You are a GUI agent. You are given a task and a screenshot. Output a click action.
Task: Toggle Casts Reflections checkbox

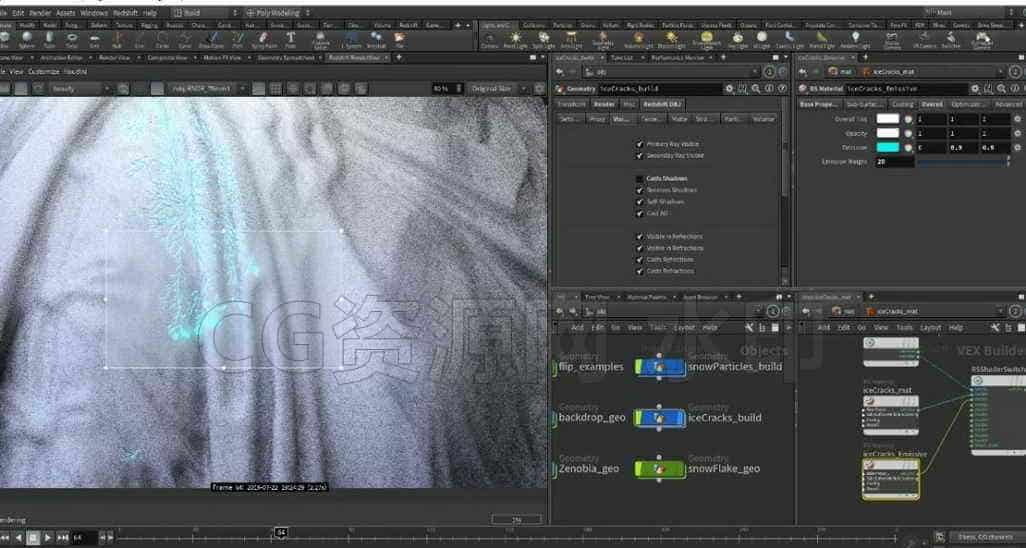tap(640, 260)
